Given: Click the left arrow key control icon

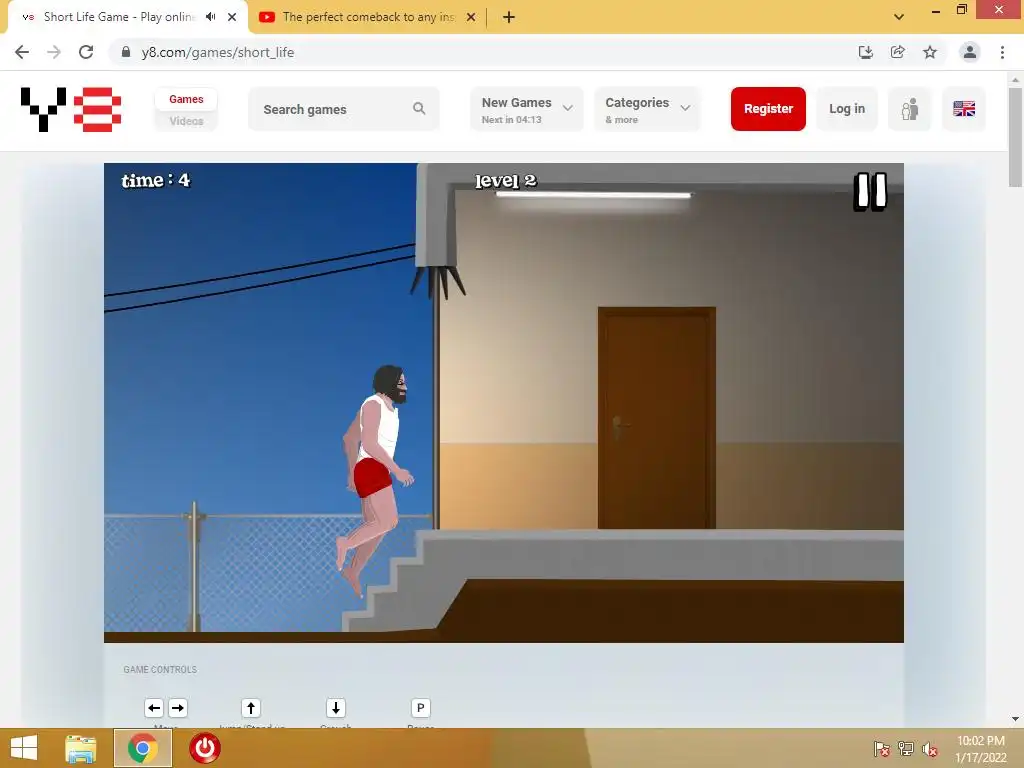Looking at the screenshot, I should 154,708.
